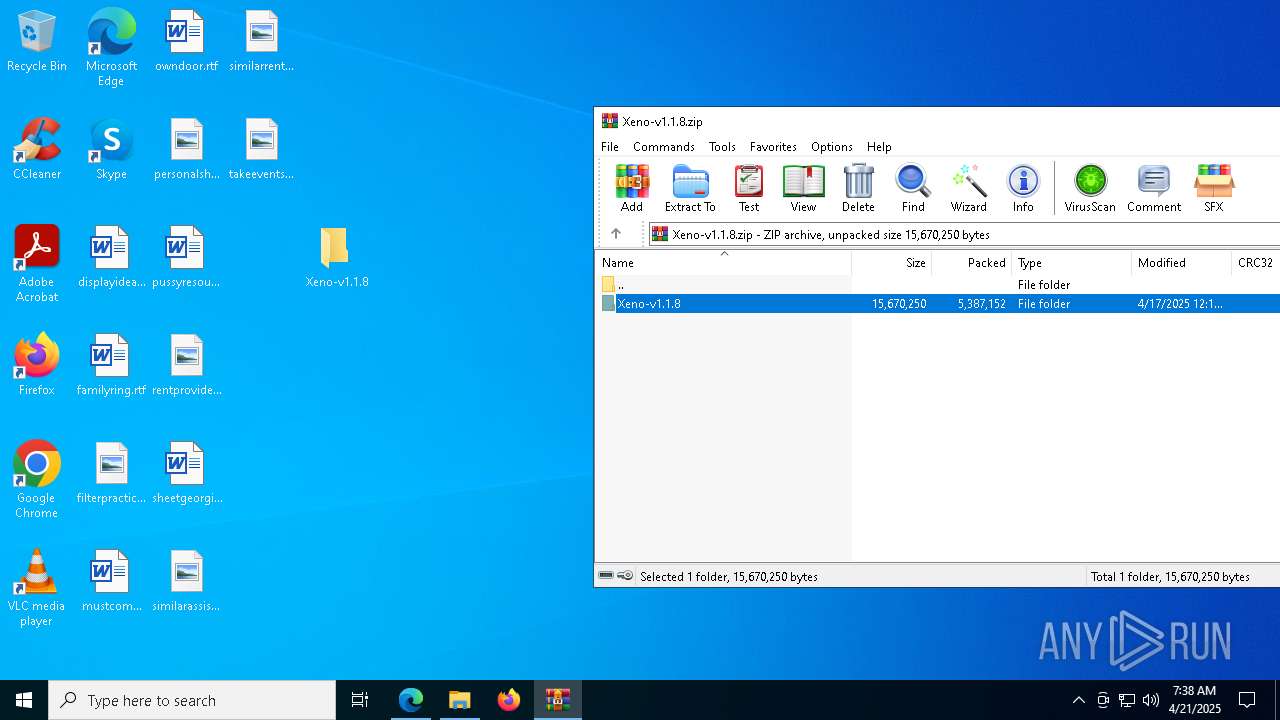Click the archive path address field

965,234
